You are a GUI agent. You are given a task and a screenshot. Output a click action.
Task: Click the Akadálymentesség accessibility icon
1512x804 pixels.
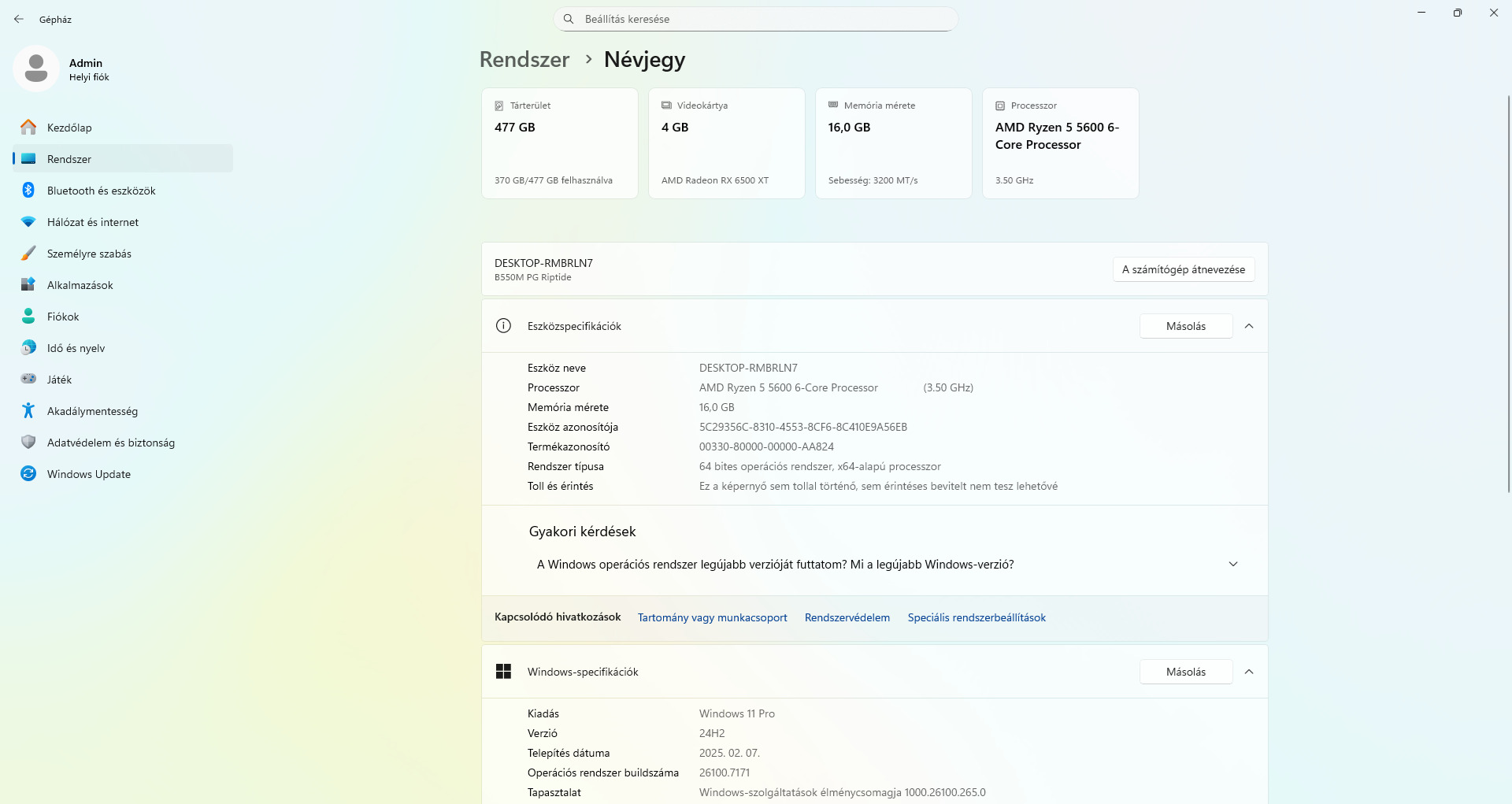point(28,411)
